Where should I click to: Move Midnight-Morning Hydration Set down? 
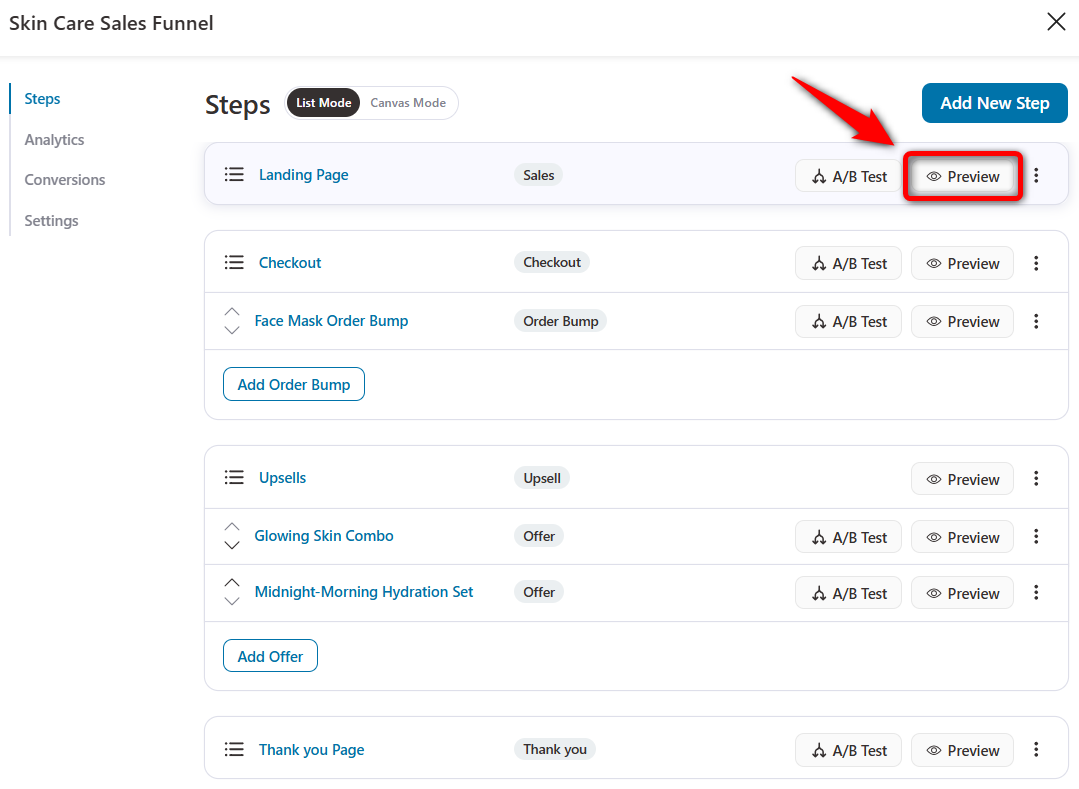[232, 601]
